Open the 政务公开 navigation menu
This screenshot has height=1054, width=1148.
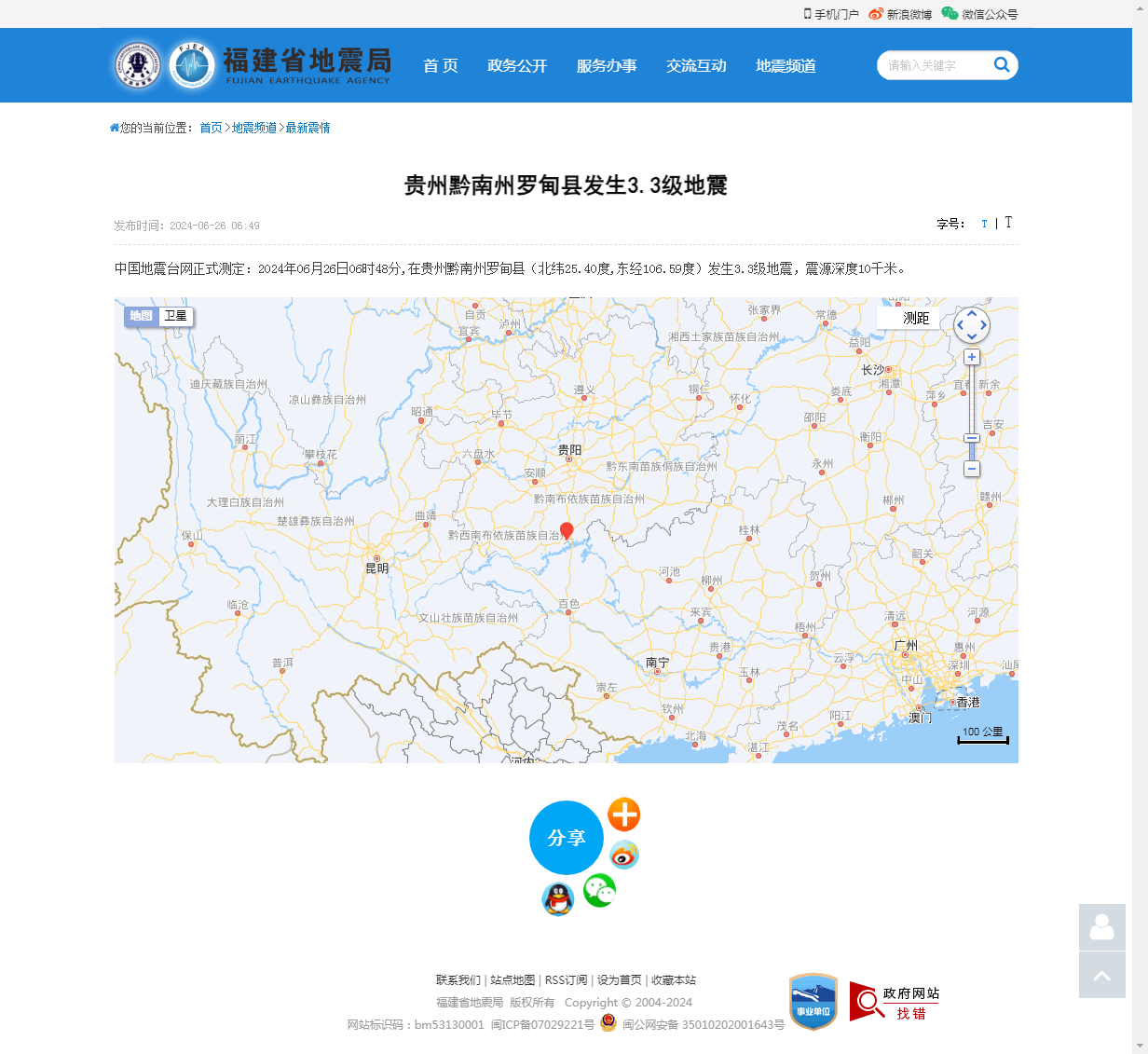pyautogui.click(x=517, y=65)
